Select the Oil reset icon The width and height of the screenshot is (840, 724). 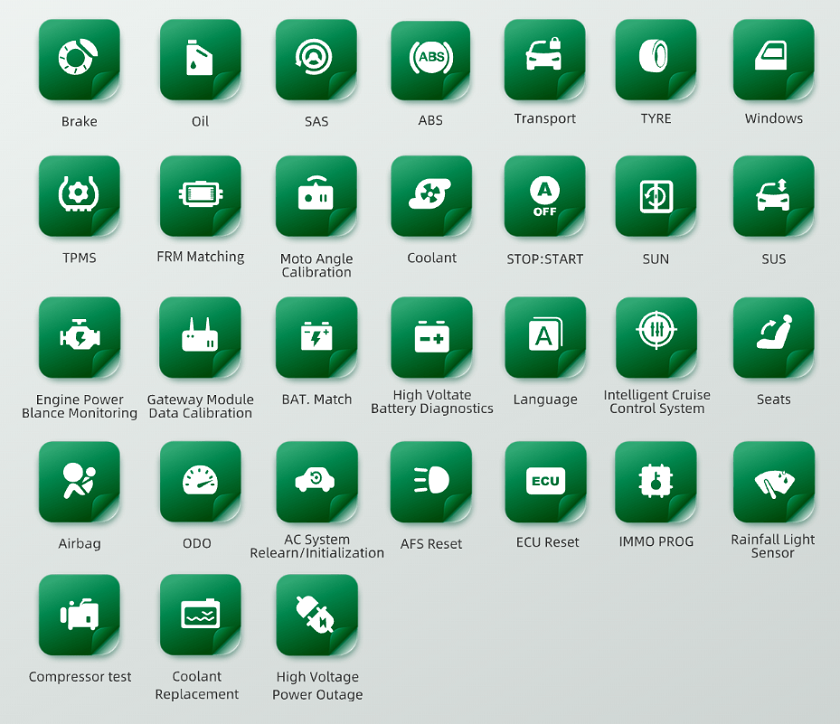pyautogui.click(x=200, y=60)
